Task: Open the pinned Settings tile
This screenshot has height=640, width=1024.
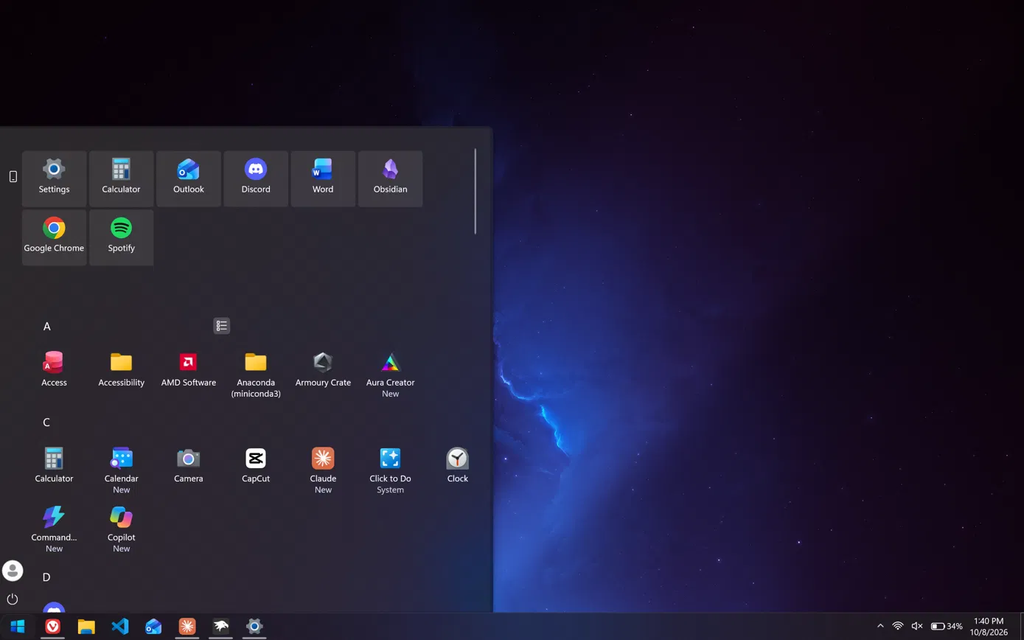Action: coord(54,178)
